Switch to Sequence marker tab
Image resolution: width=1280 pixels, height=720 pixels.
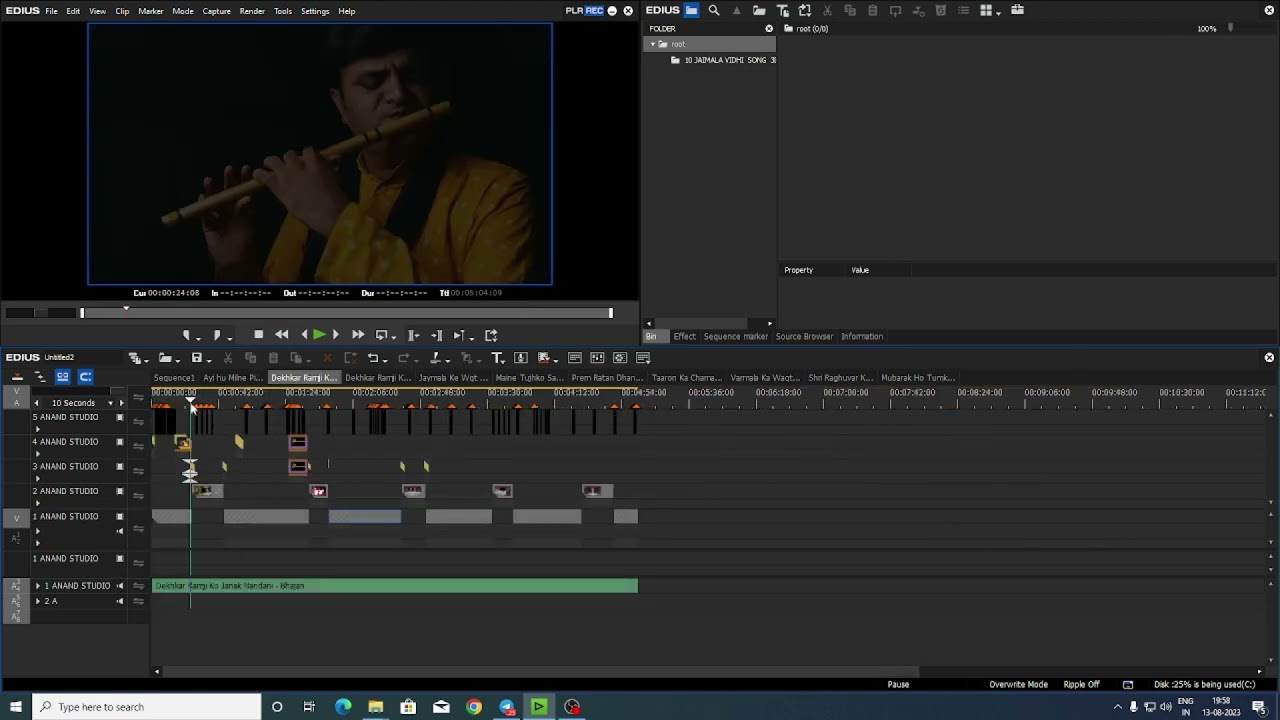[x=736, y=336]
